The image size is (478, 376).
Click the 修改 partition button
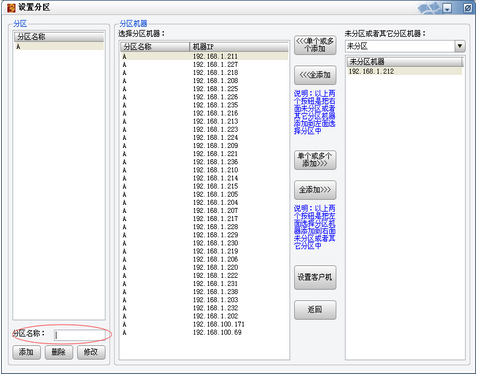point(91,352)
